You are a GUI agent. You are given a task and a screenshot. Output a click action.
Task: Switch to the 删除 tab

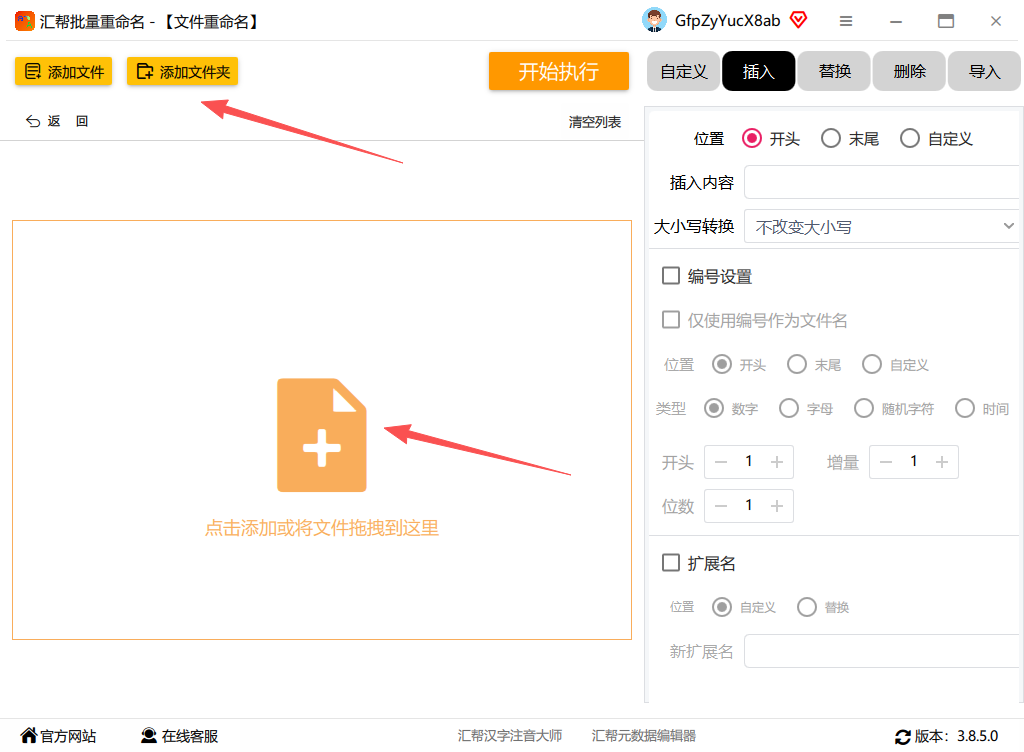click(909, 71)
